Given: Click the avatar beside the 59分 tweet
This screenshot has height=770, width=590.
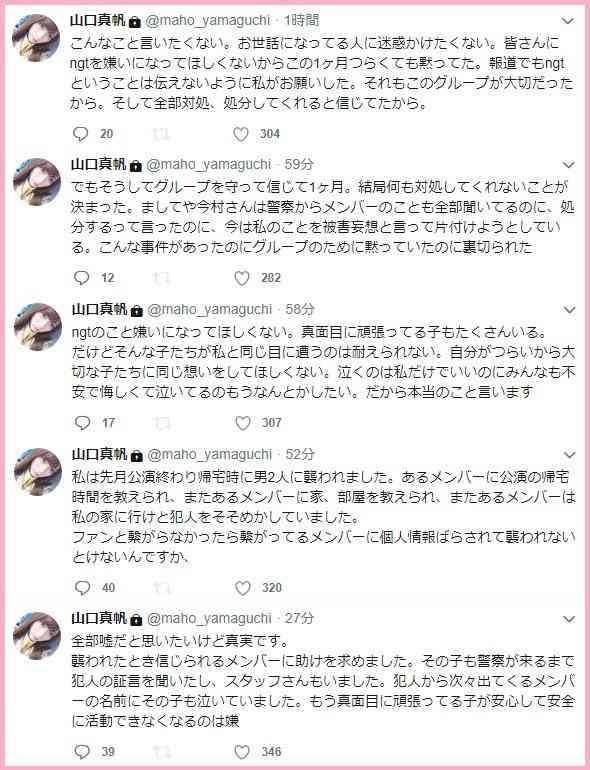Looking at the screenshot, I should (37, 182).
